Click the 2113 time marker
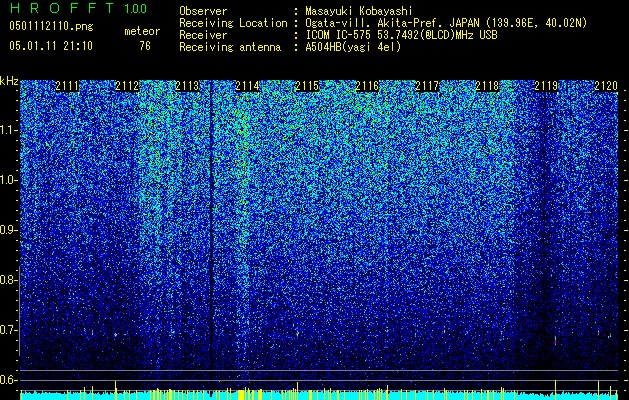The height and width of the screenshot is (400, 629). click(187, 86)
